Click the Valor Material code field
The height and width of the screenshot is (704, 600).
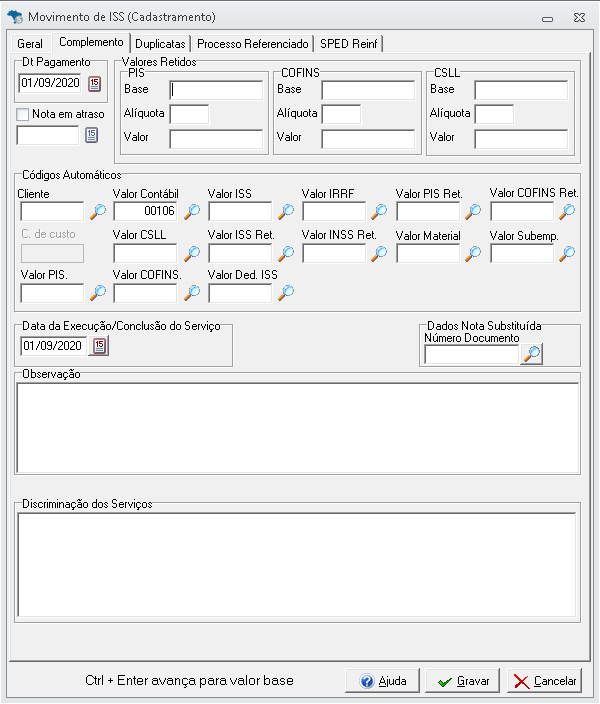click(428, 254)
